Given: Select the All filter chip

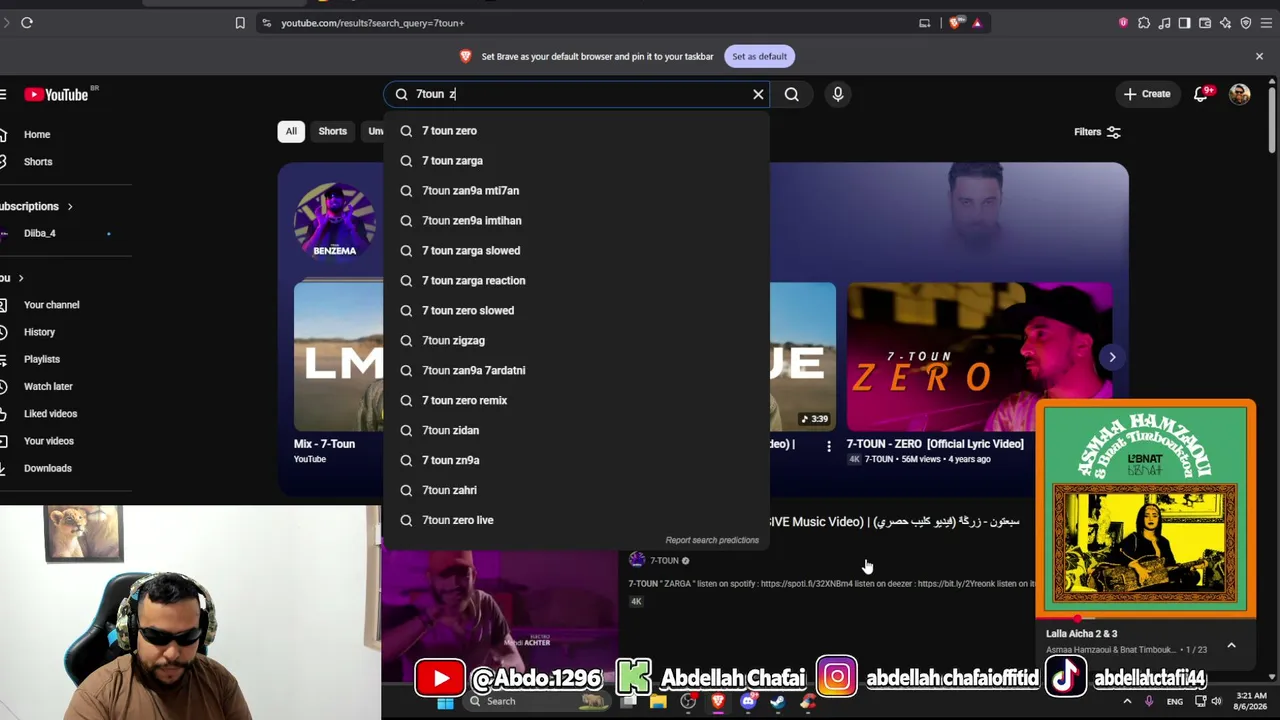Looking at the screenshot, I should (291, 132).
